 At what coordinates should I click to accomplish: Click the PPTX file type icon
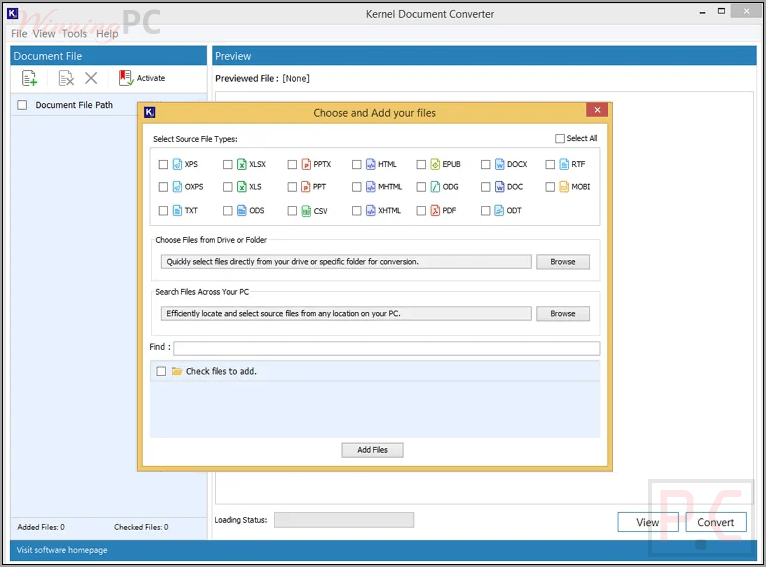click(306, 164)
